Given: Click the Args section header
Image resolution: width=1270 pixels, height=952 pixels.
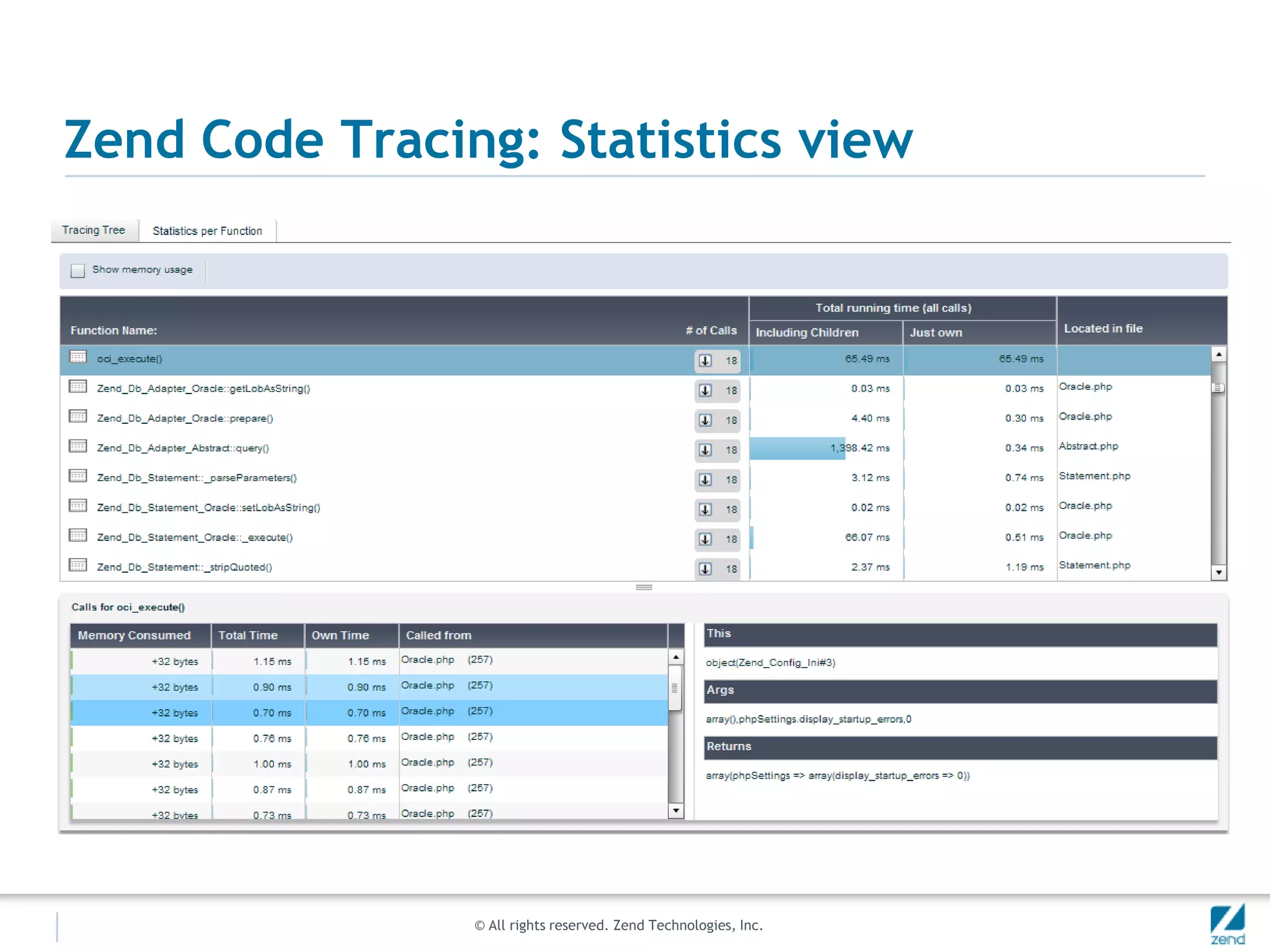Looking at the screenshot, I should (x=961, y=691).
